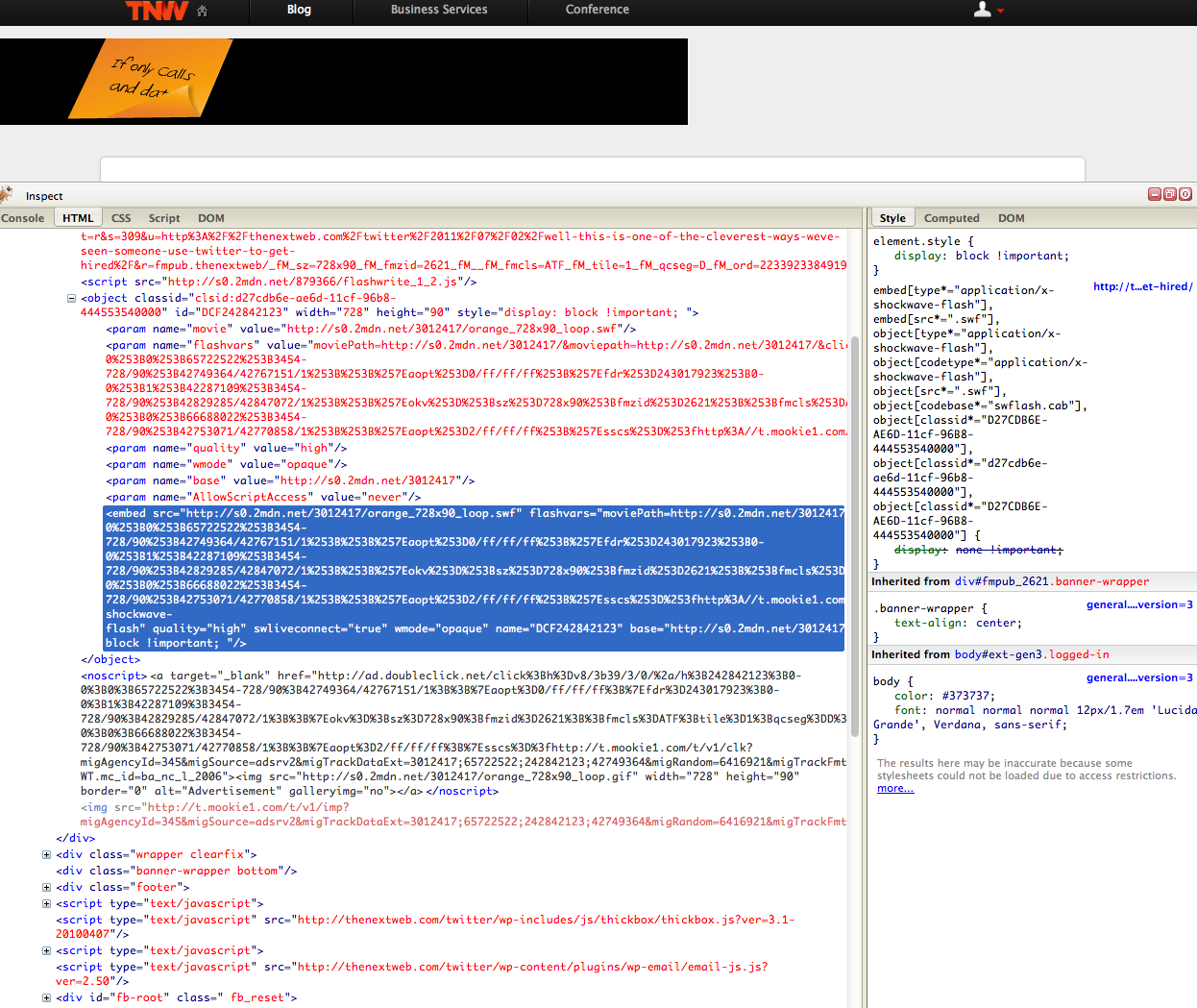Expand the div wrapper clearfix node
The width and height of the screenshot is (1197, 1008).
click(x=46, y=854)
